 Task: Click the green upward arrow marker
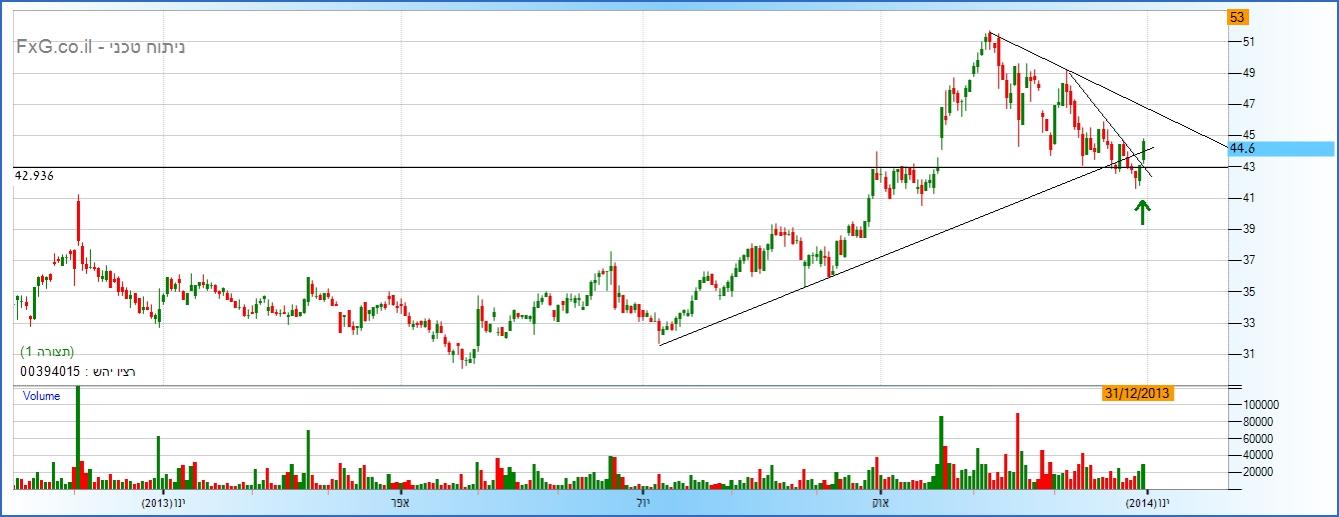click(1142, 212)
